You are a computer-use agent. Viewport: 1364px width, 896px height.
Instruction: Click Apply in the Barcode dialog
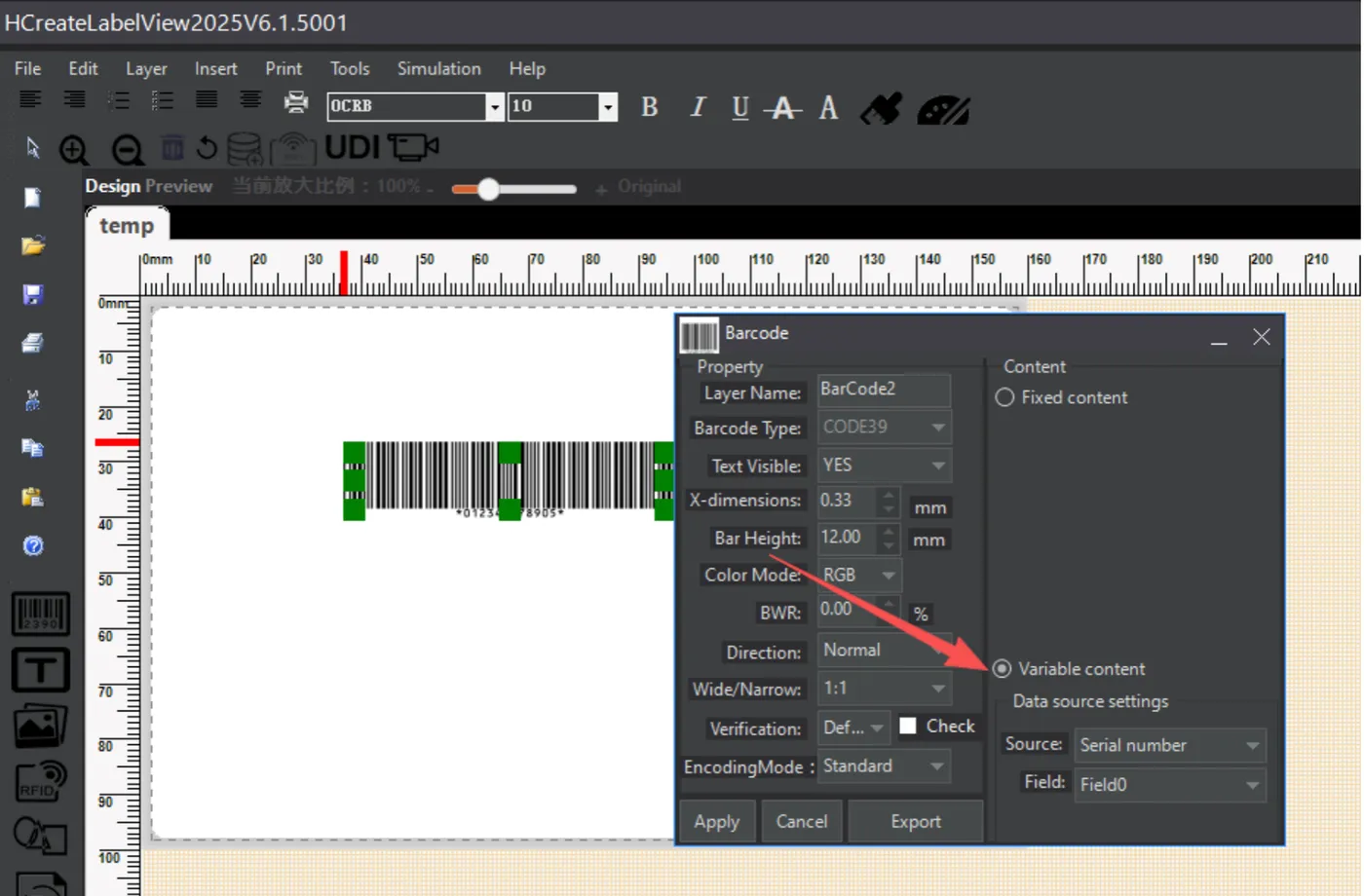pyautogui.click(x=717, y=822)
